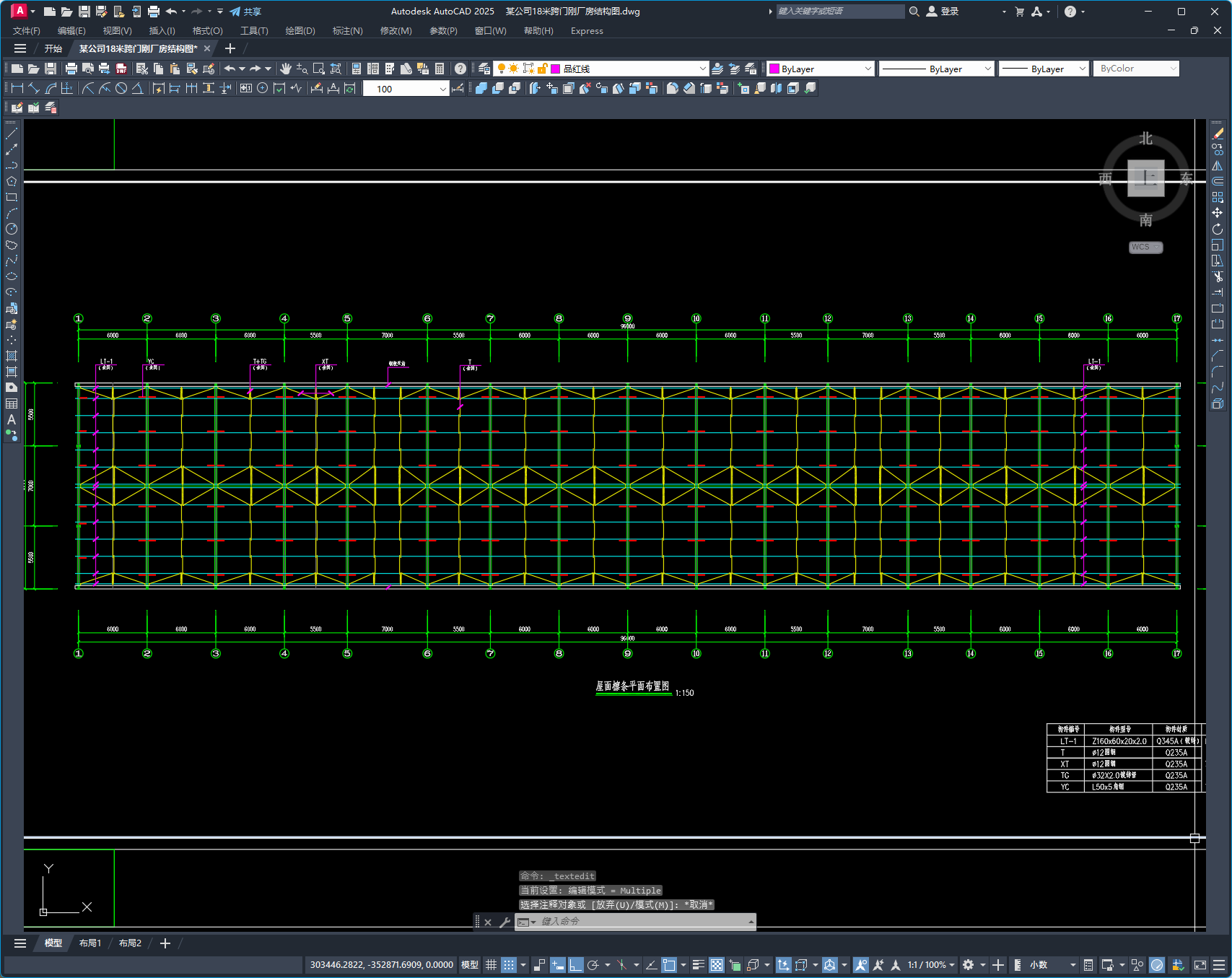Open the ByLayer lineweight dropdown

pyautogui.click(x=1044, y=69)
